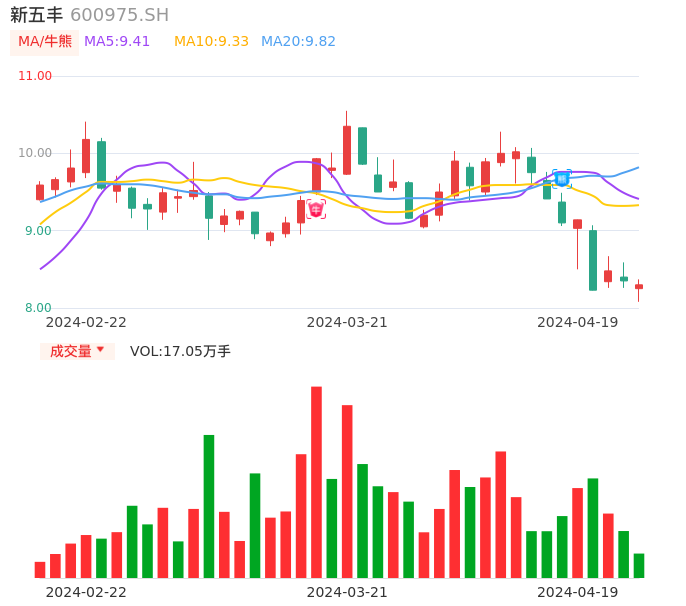This screenshot has width=686, height=606.
Task: Open the 成交量 indicator dropdown
Action: click(77, 351)
